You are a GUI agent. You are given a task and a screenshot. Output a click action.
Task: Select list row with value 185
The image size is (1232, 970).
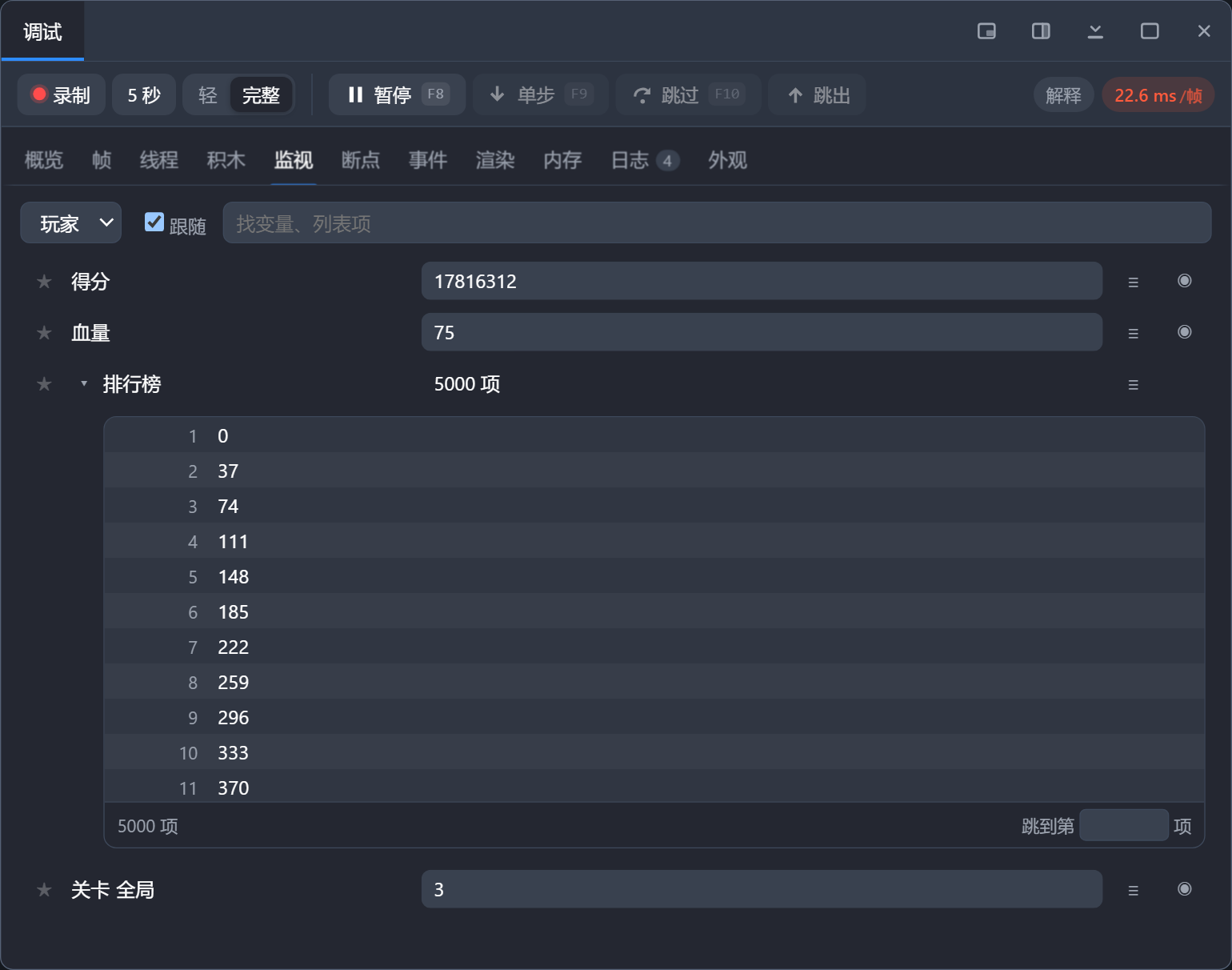coord(654,612)
